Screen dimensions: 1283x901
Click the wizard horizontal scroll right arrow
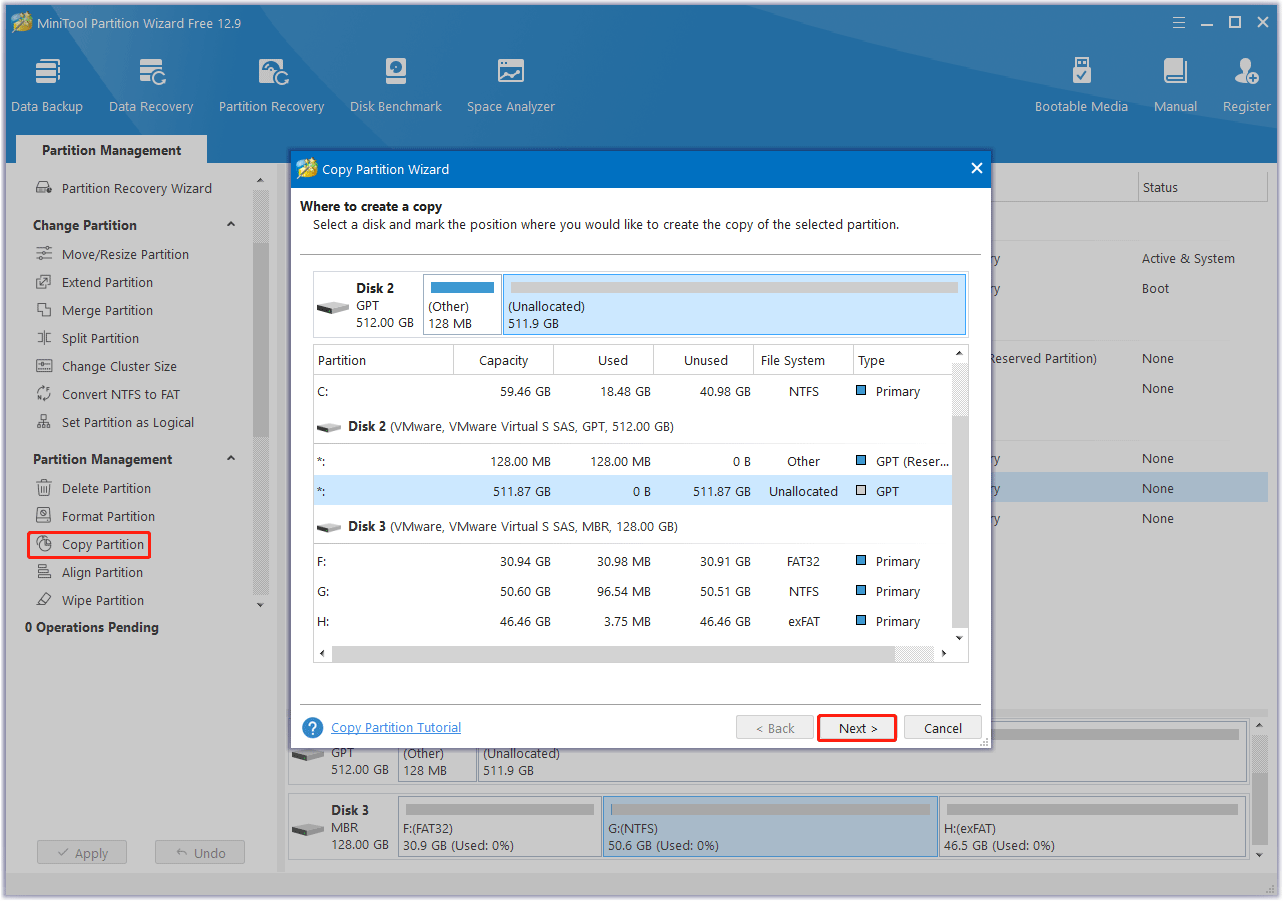click(x=944, y=654)
